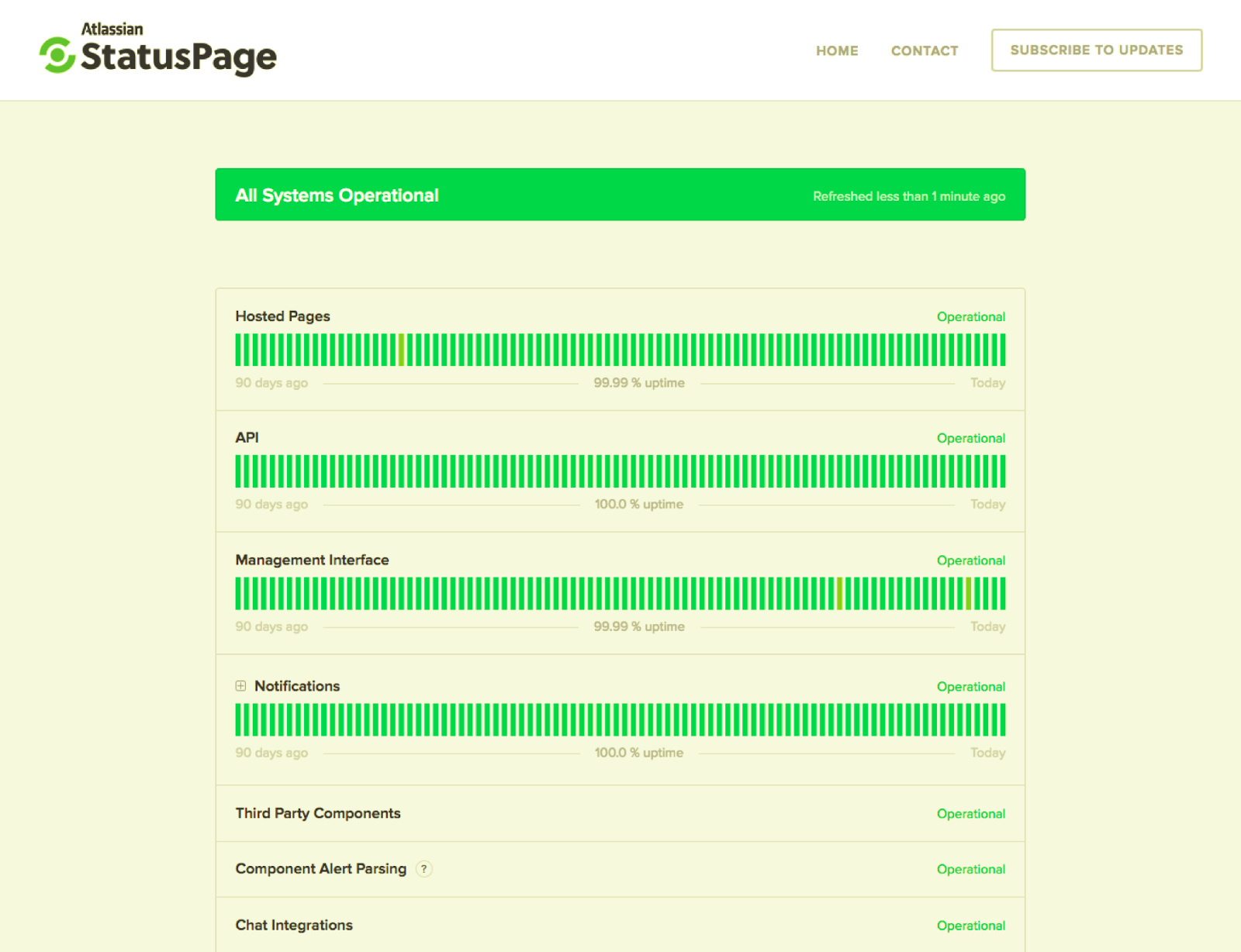Image resolution: width=1241 pixels, height=952 pixels.
Task: Click the Hosted Pages component name
Action: (282, 316)
